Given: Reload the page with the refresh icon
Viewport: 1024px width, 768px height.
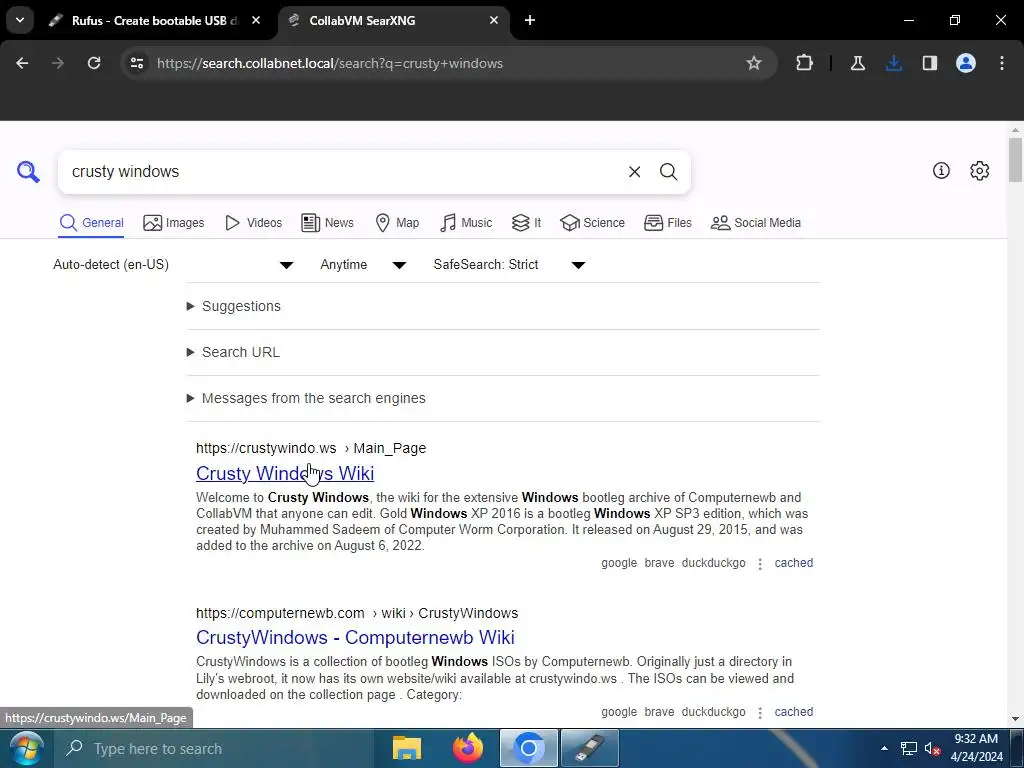Looking at the screenshot, I should point(94,63).
